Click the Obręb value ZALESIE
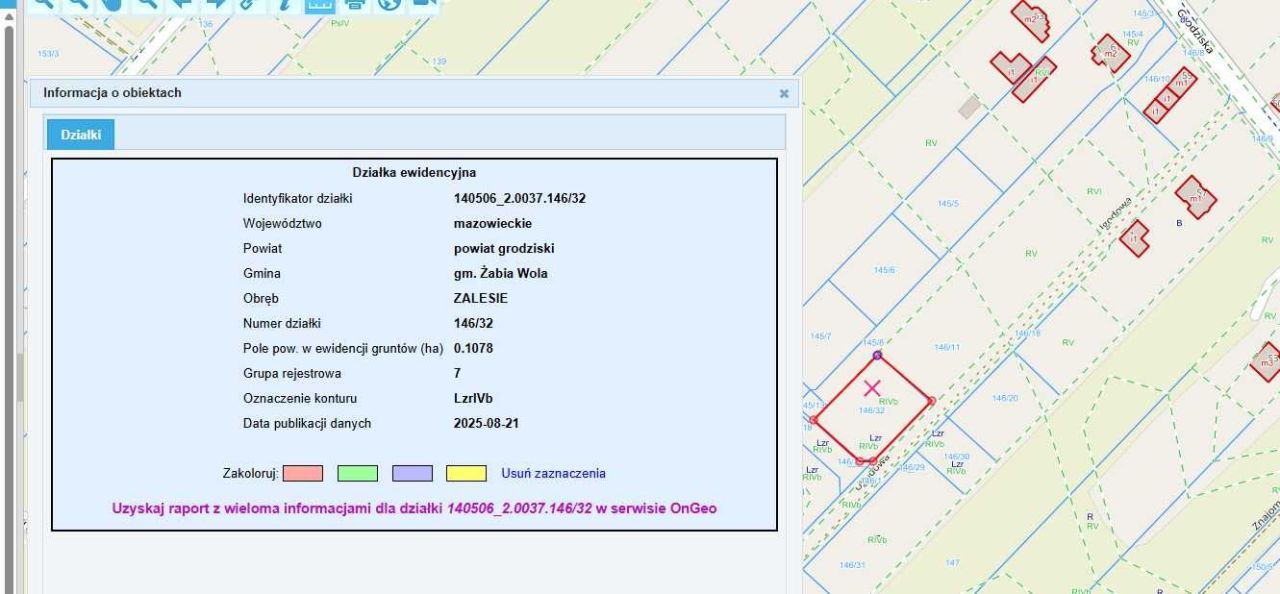The image size is (1280, 594). [480, 298]
